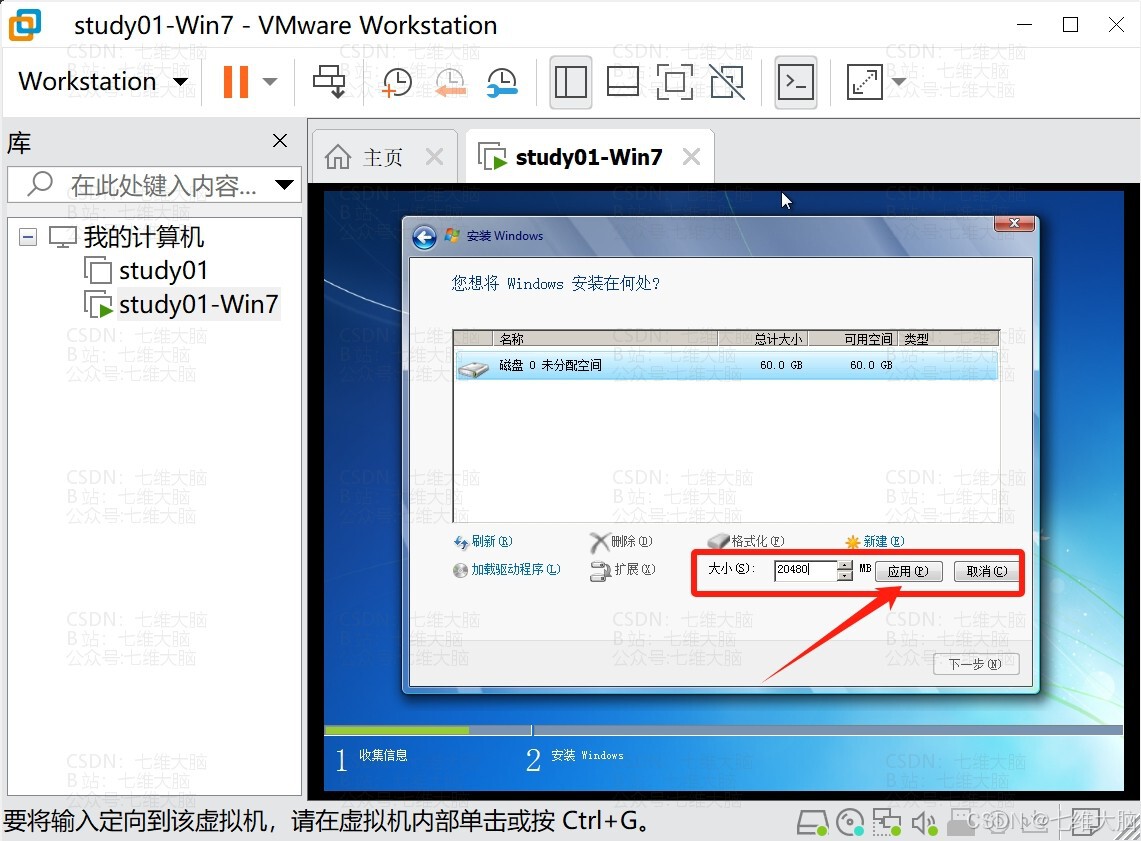Click the 总计大小 column header
Image resolution: width=1141 pixels, height=841 pixels.
[763, 338]
